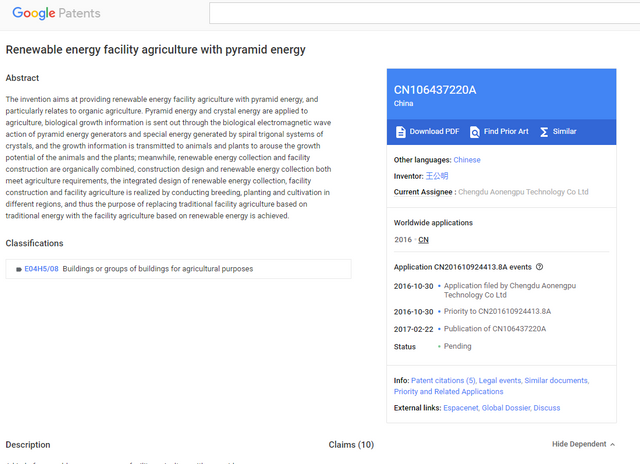
Task: Click the Chengdu Aonengpu Technology Co Ltd assignee text
Action: pyautogui.click(x=523, y=192)
